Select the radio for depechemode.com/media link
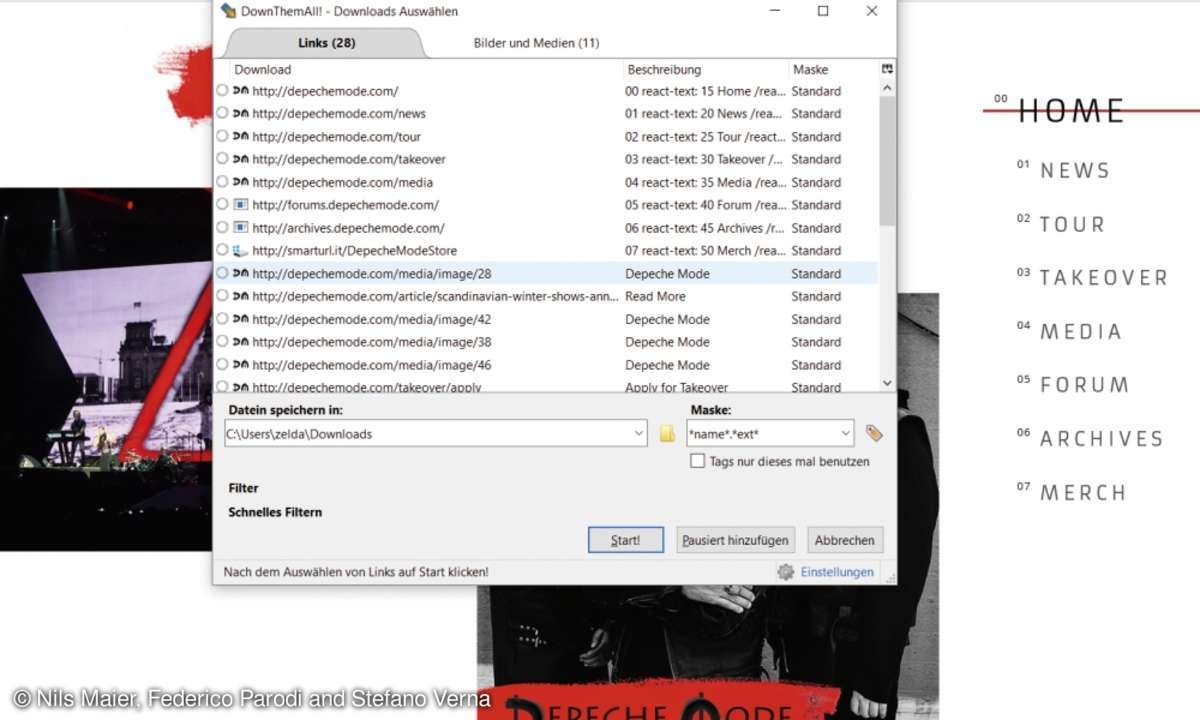This screenshot has height=720, width=1200. 222,182
